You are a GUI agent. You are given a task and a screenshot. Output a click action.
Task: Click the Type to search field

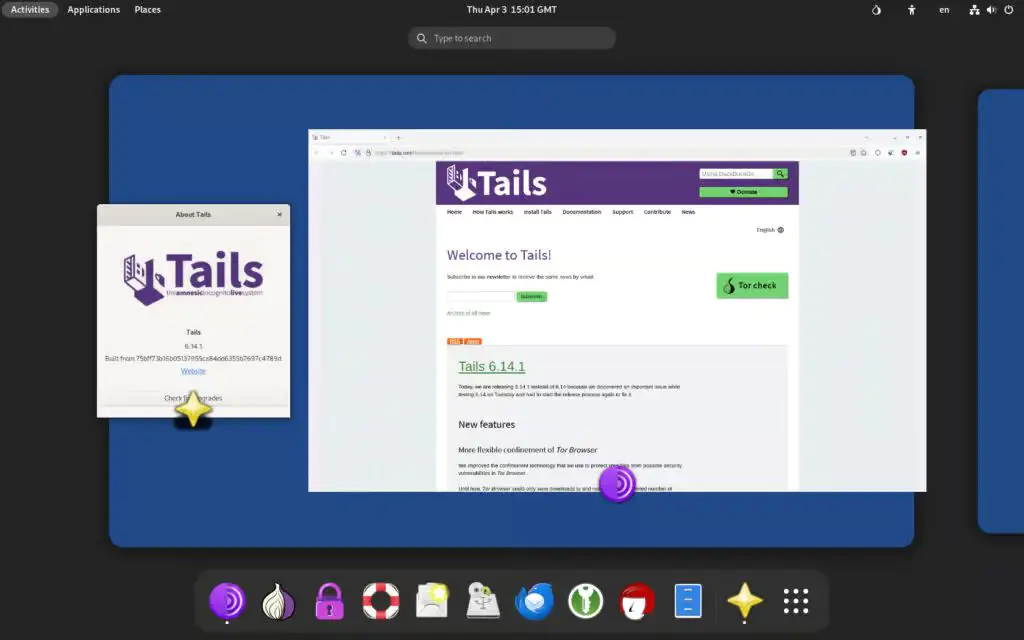[x=512, y=38]
